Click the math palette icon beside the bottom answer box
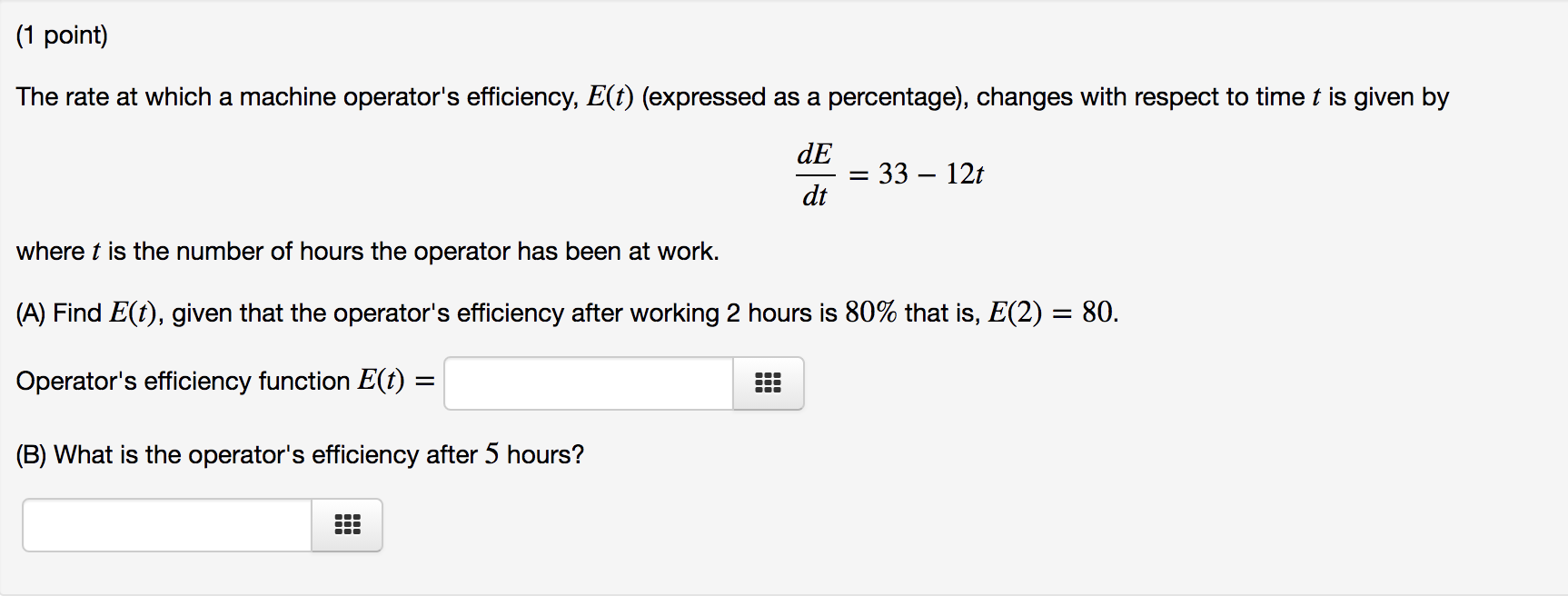The width and height of the screenshot is (1568, 596). [x=346, y=524]
